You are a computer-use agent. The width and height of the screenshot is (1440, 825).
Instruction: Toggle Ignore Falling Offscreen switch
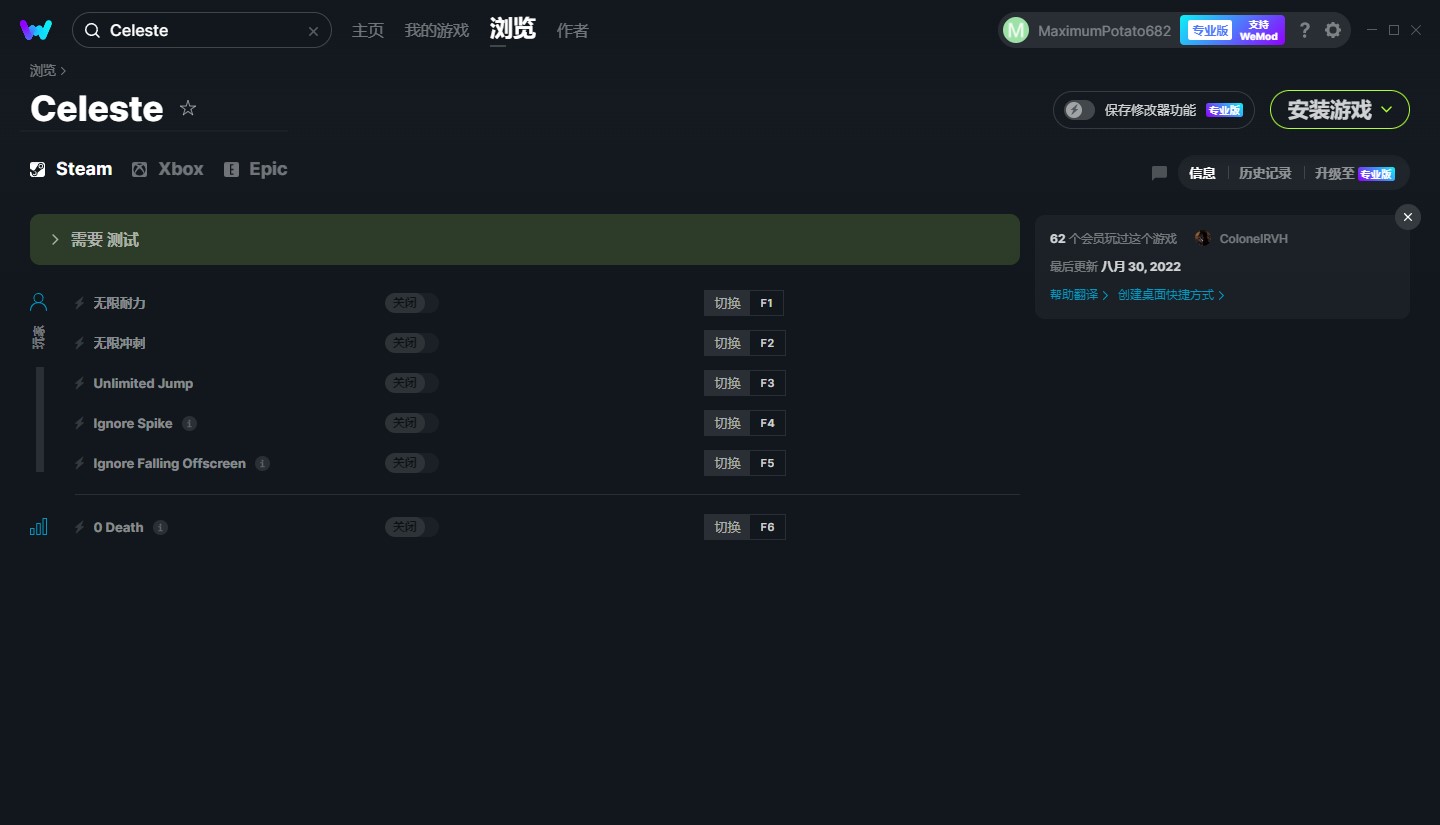pyautogui.click(x=412, y=463)
